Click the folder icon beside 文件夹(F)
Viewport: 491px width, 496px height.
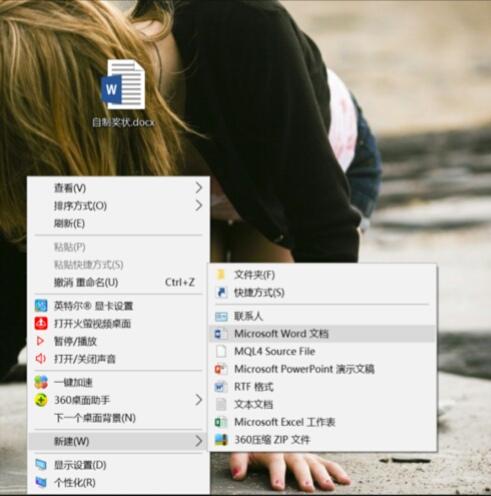[221, 275]
